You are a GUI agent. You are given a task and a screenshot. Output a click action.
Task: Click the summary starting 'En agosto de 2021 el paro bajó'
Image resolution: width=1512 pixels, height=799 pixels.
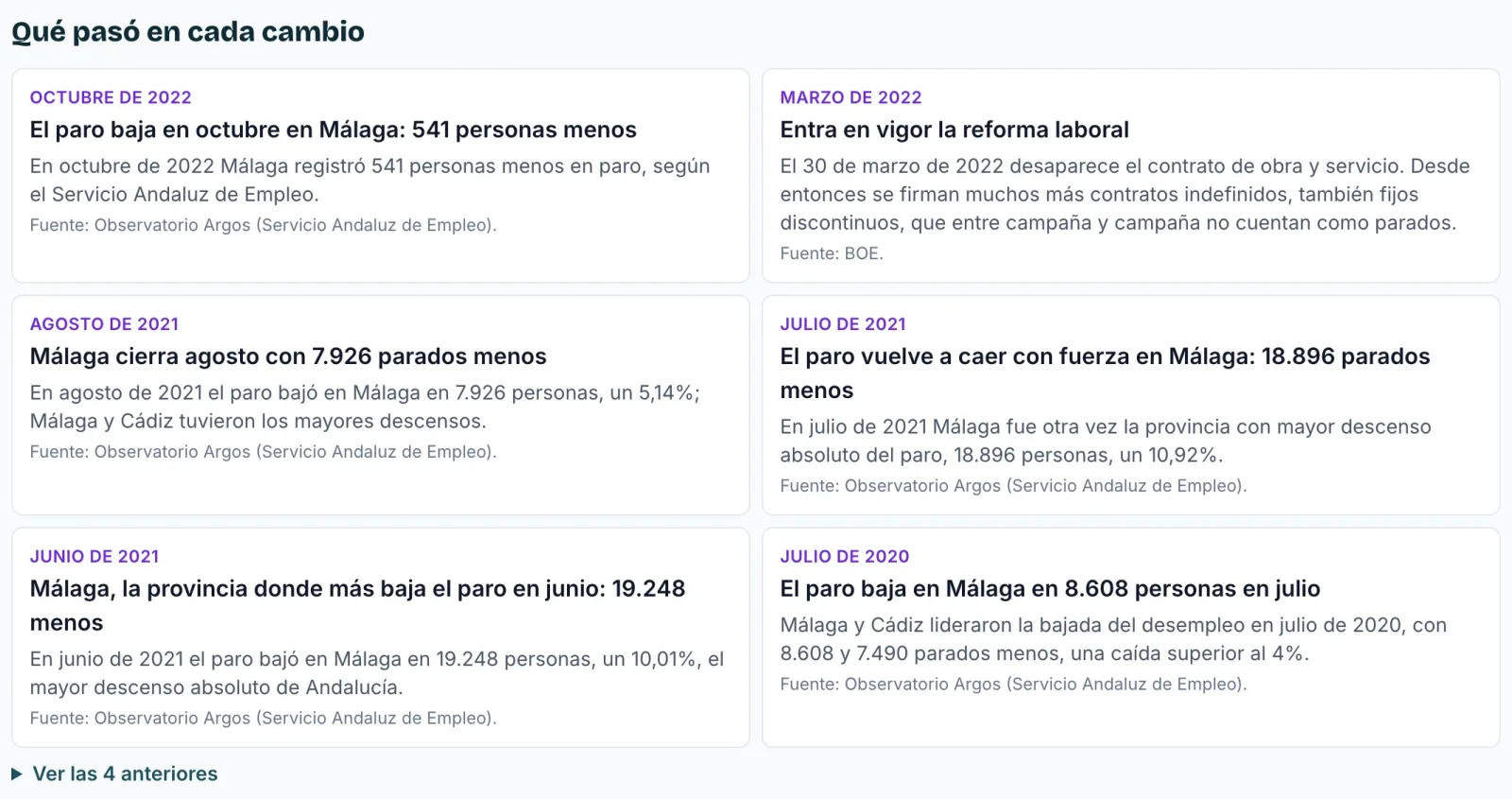(x=365, y=407)
